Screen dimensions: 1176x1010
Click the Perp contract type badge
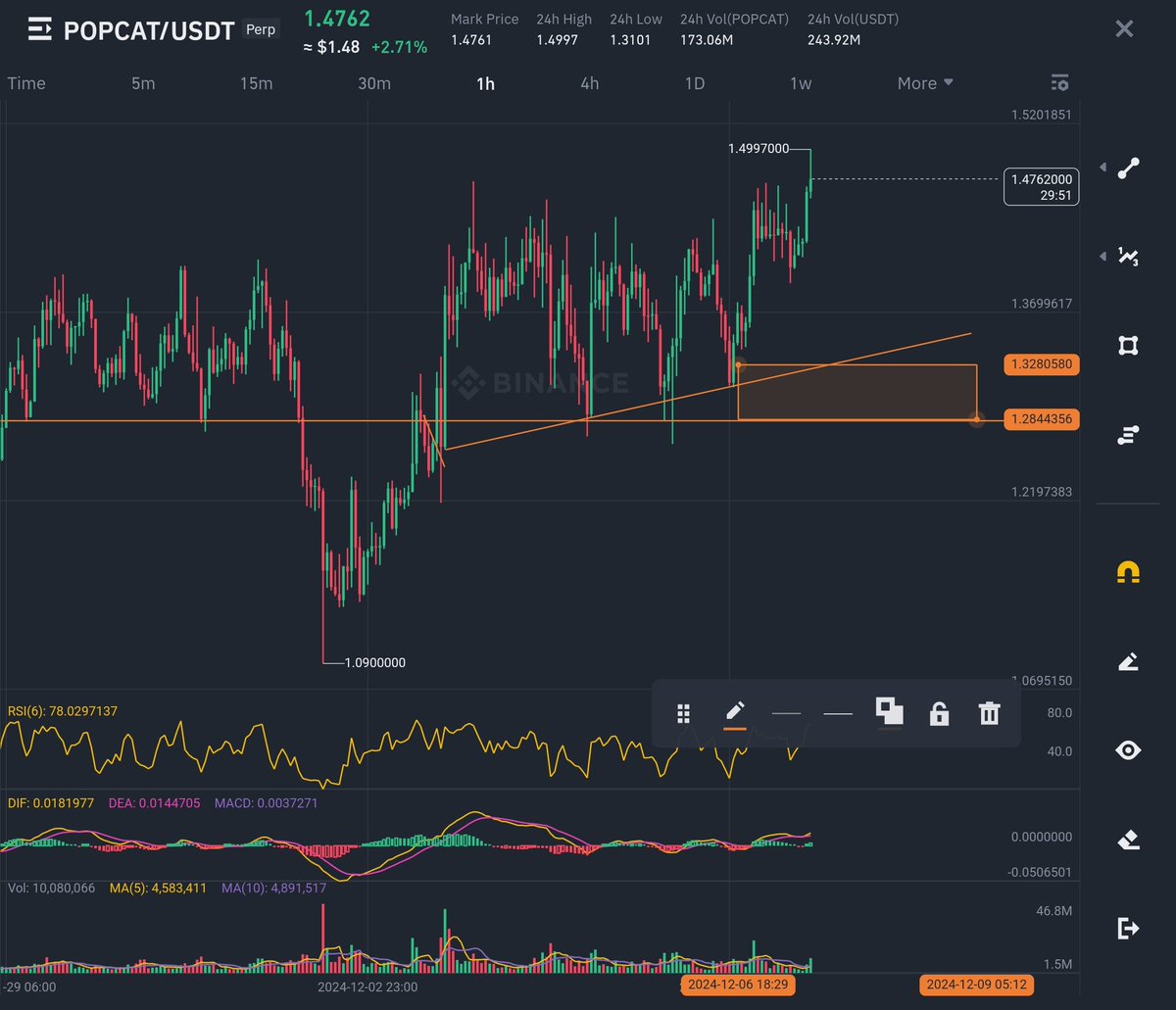click(x=261, y=29)
